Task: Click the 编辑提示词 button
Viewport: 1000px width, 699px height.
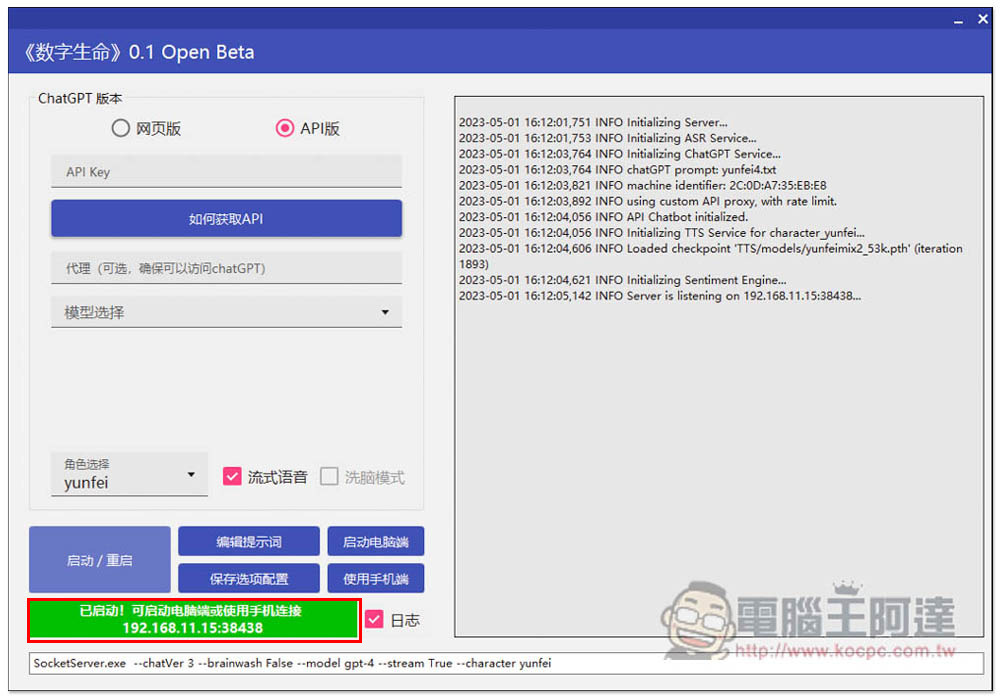Action: coord(249,541)
